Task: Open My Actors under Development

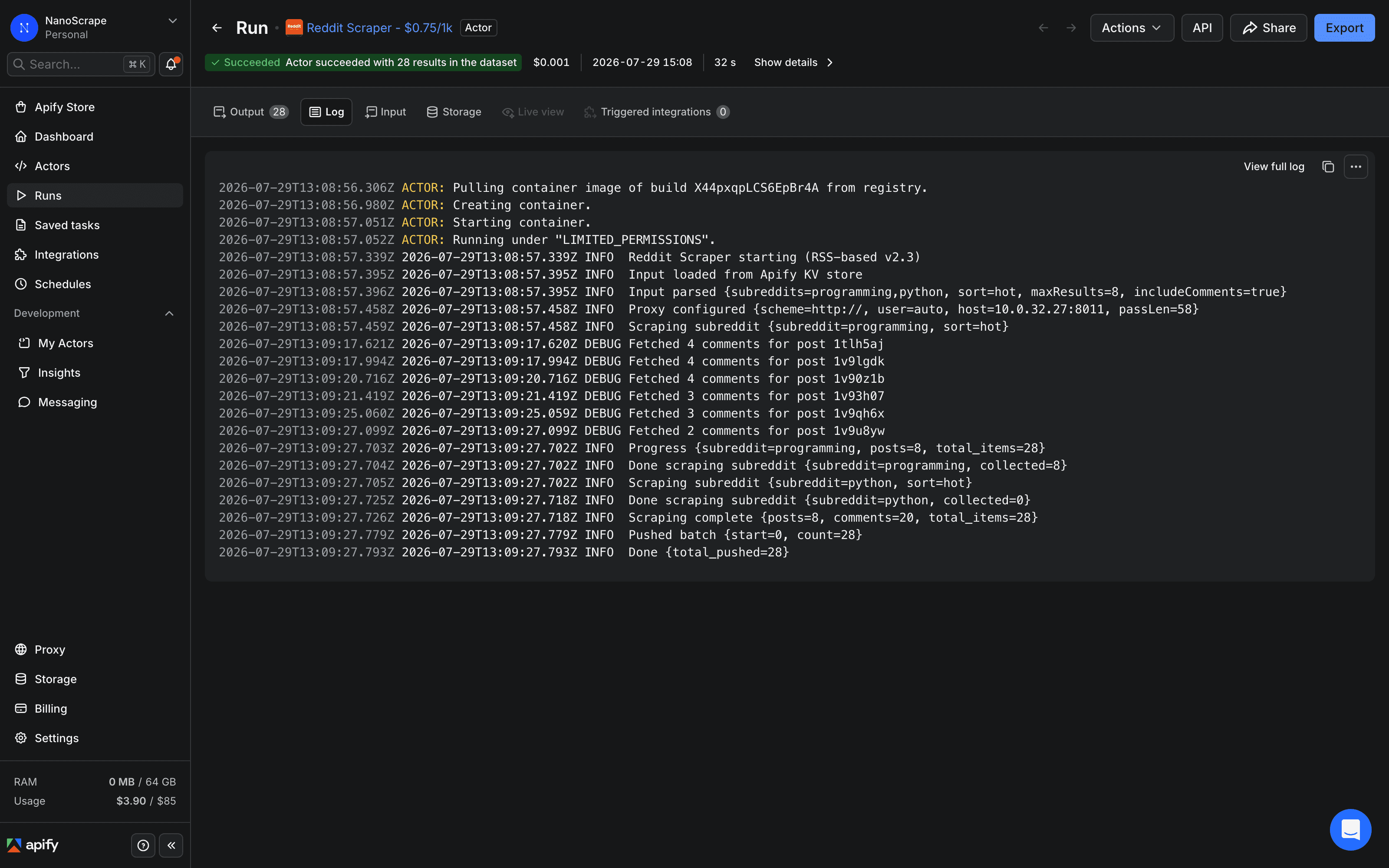Action: tap(95, 343)
